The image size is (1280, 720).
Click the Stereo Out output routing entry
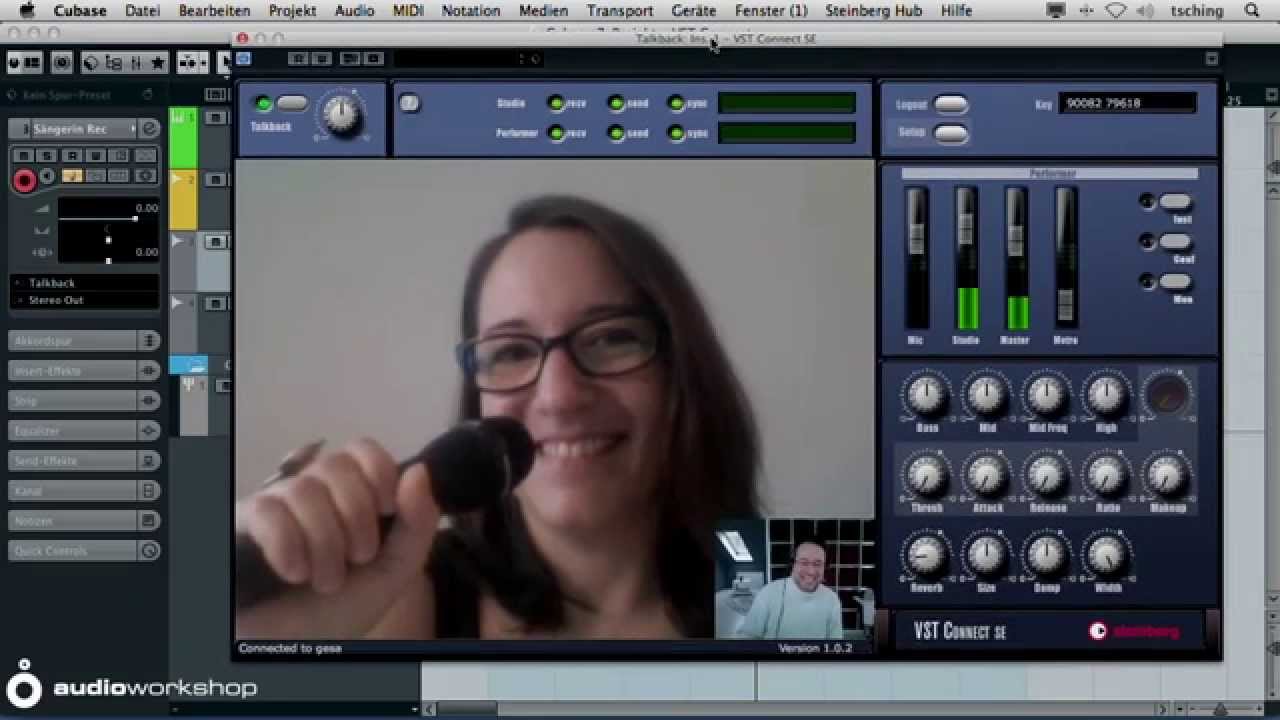point(85,300)
